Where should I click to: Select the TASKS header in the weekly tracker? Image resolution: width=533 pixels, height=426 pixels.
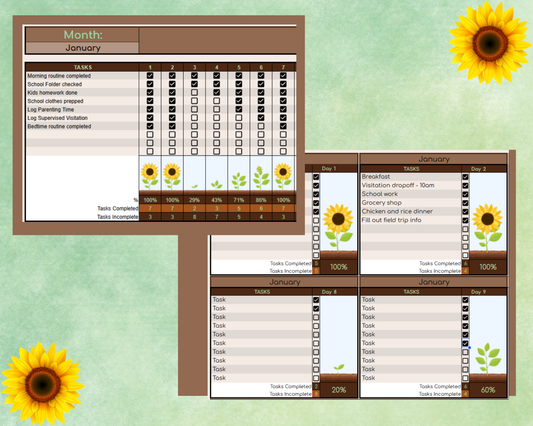pos(83,67)
